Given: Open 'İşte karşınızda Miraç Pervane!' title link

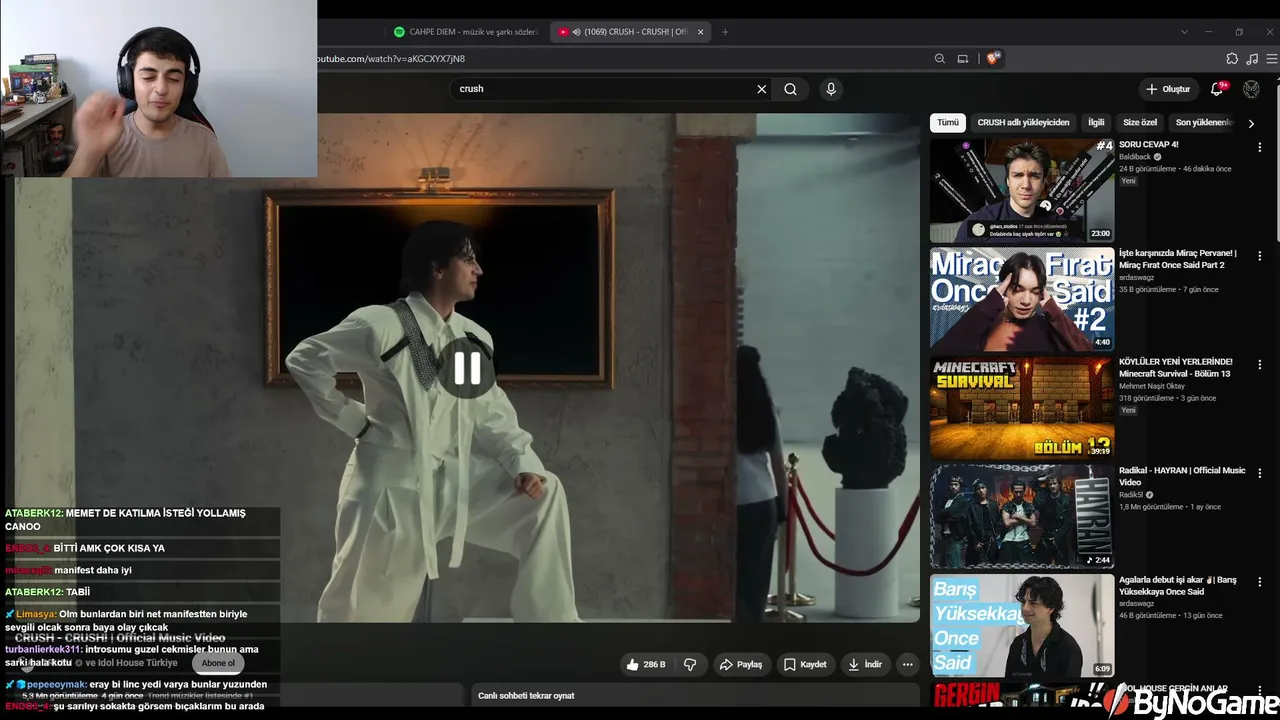Looking at the screenshot, I should coord(1178,259).
